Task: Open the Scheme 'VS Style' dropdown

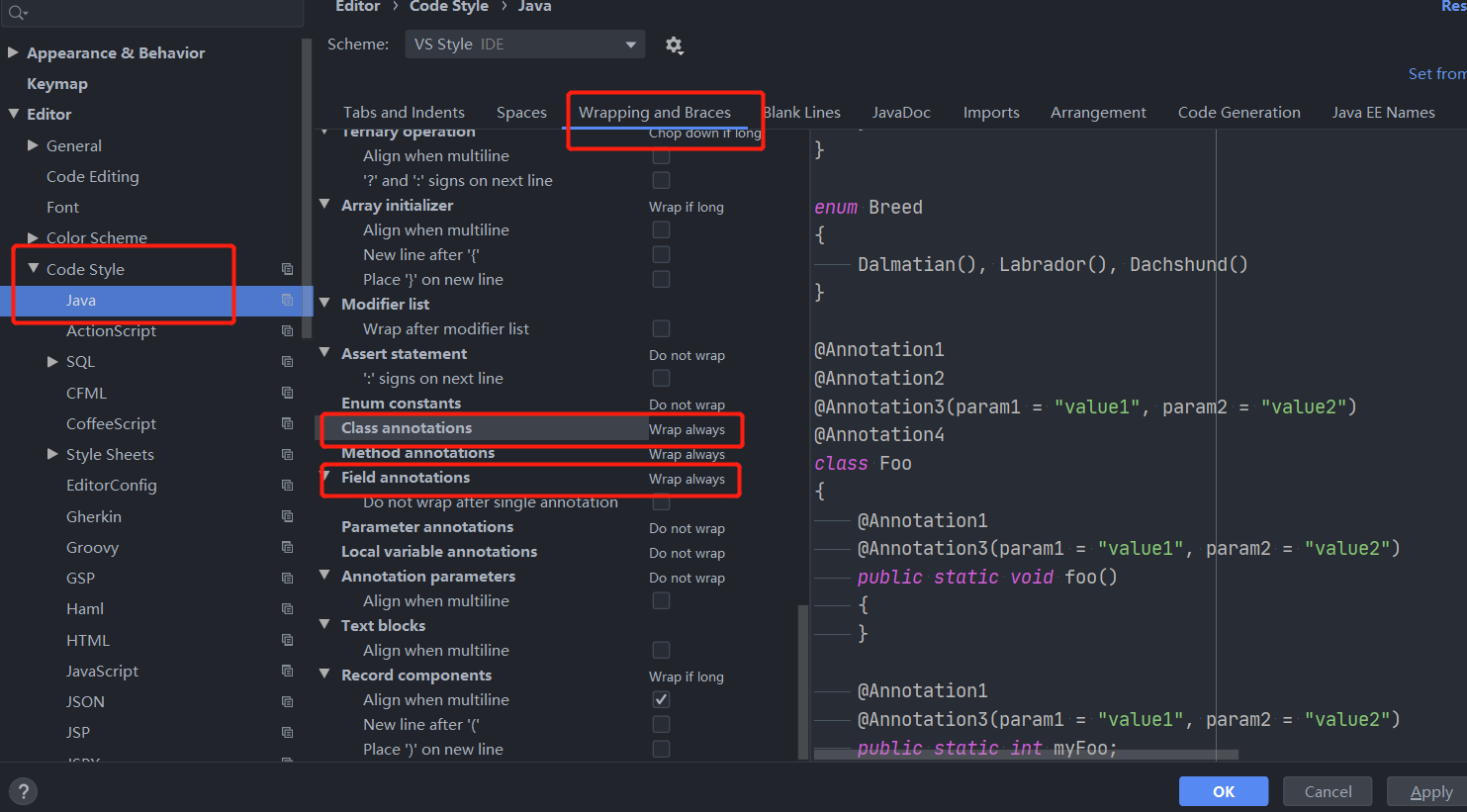Action: tap(524, 45)
